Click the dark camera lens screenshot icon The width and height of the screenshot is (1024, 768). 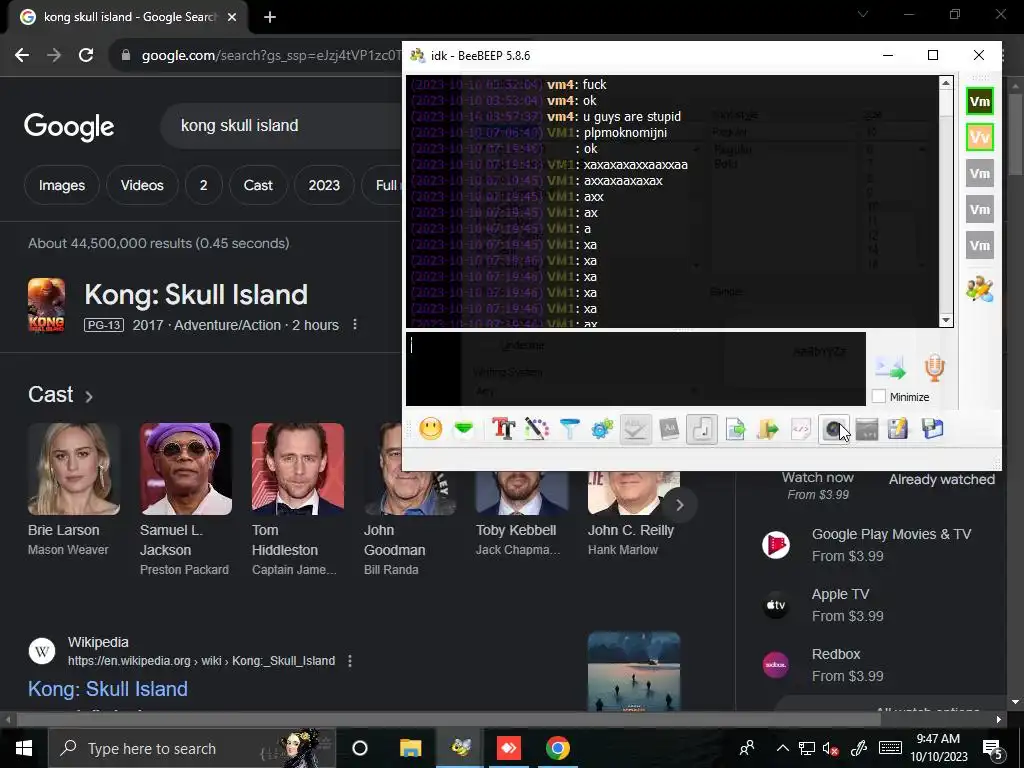(x=834, y=429)
